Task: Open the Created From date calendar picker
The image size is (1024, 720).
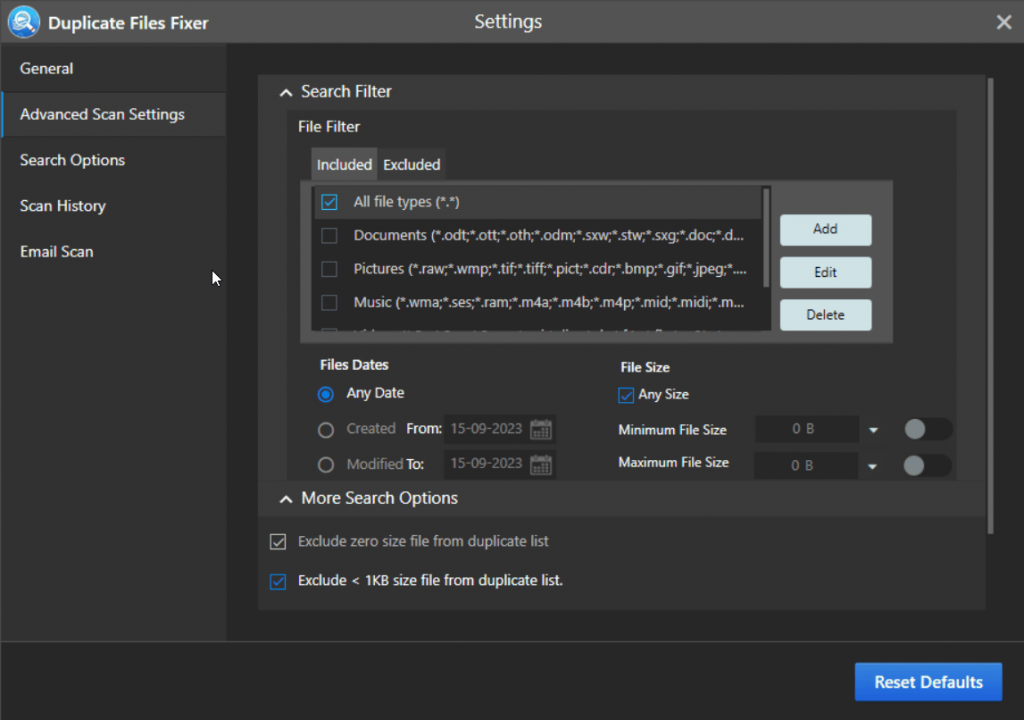Action: (542, 428)
